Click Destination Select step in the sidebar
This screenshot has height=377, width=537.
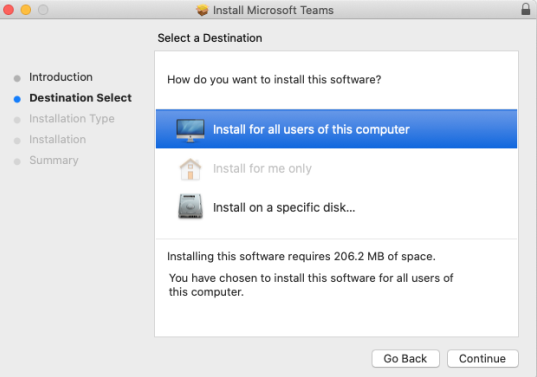pyautogui.click(x=80, y=98)
